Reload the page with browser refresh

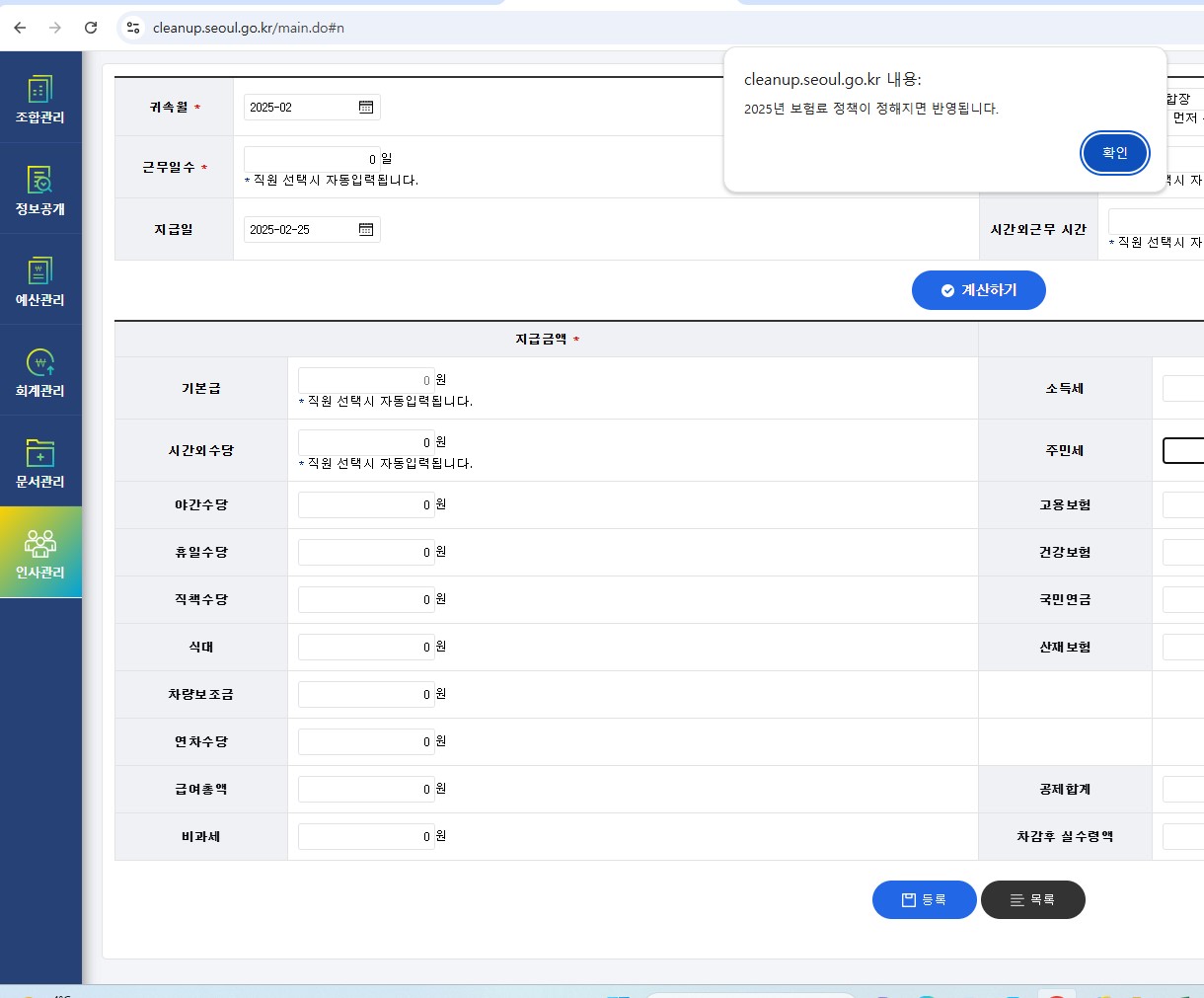[x=91, y=28]
